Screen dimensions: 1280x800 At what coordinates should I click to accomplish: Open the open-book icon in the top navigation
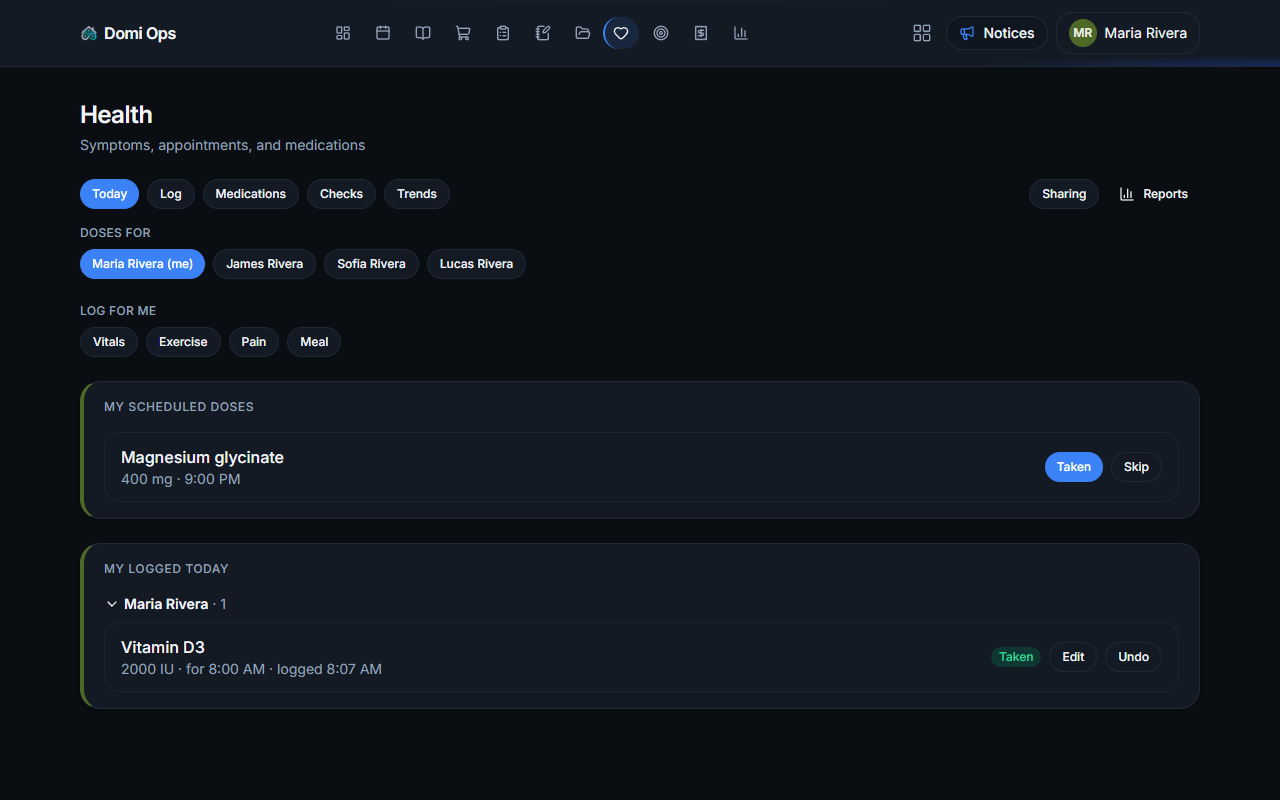point(423,33)
